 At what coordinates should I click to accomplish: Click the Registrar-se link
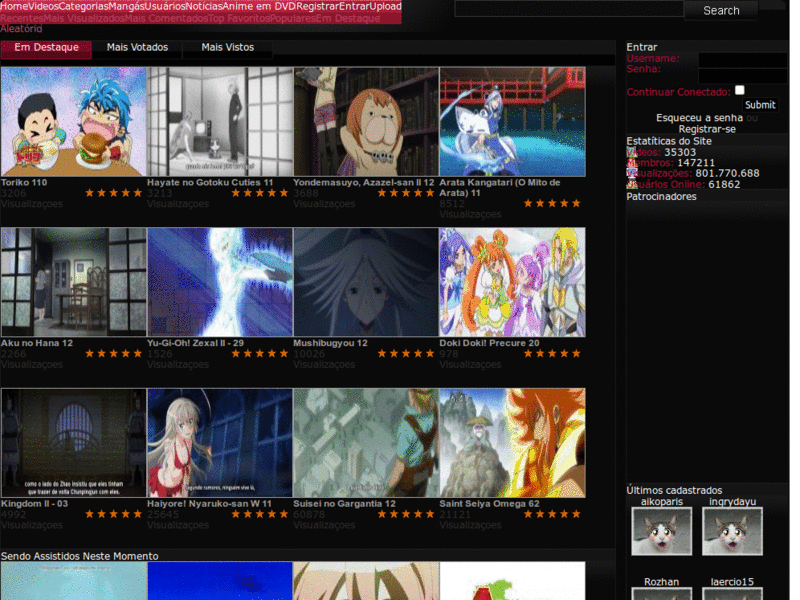point(707,129)
